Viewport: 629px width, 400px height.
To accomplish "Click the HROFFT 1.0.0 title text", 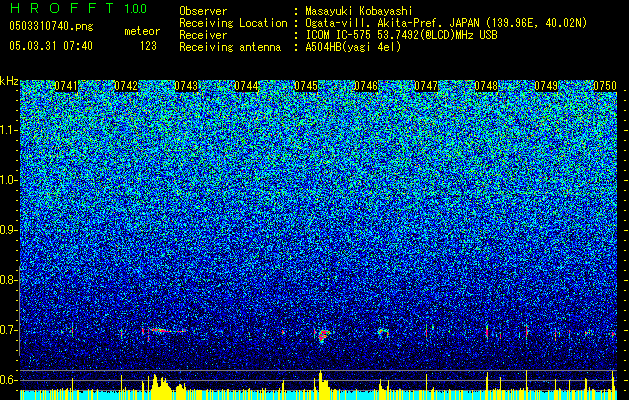I will point(78,8).
